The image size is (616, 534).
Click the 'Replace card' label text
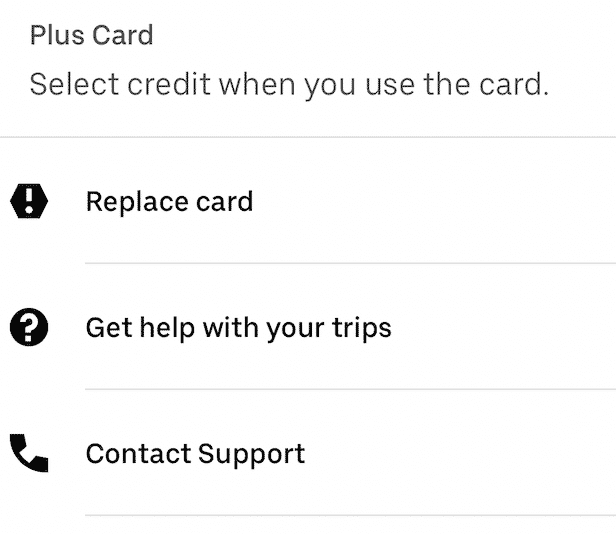click(169, 202)
